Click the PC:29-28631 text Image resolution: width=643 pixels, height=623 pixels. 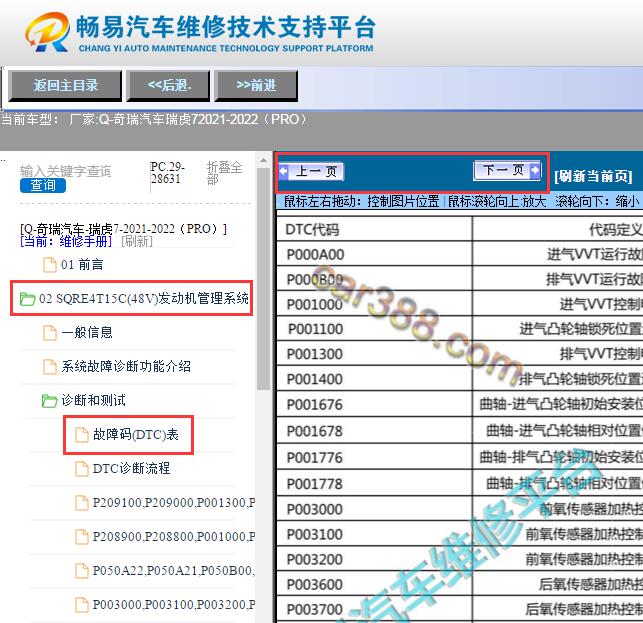tap(167, 173)
